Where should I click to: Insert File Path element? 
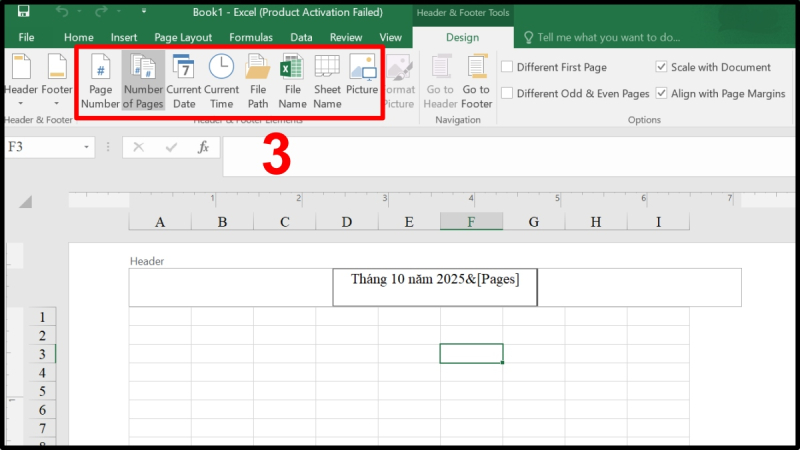258,81
